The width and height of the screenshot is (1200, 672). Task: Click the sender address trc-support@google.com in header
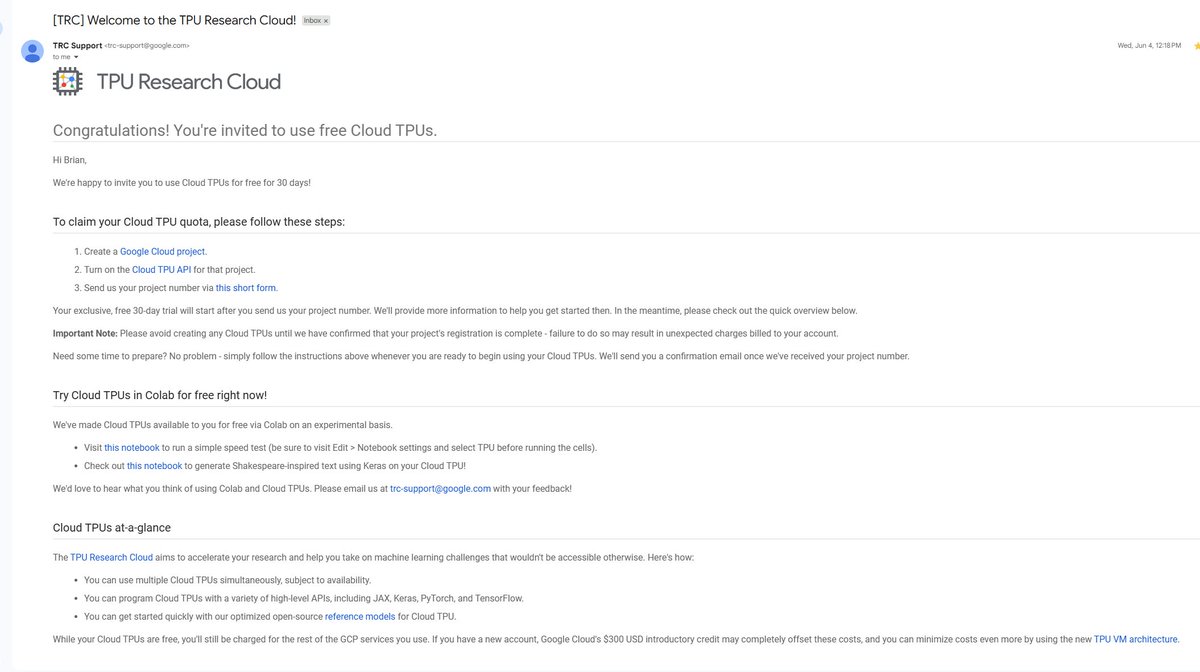[147, 45]
